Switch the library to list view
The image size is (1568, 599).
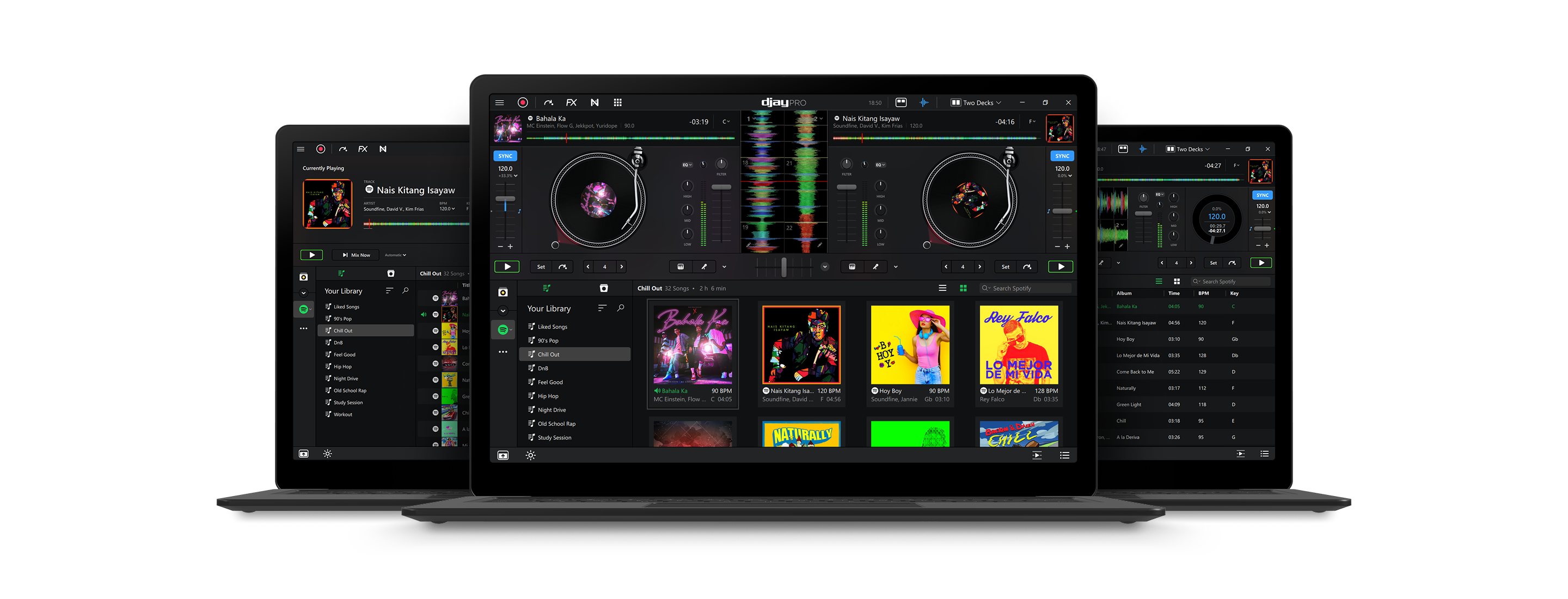point(942,288)
